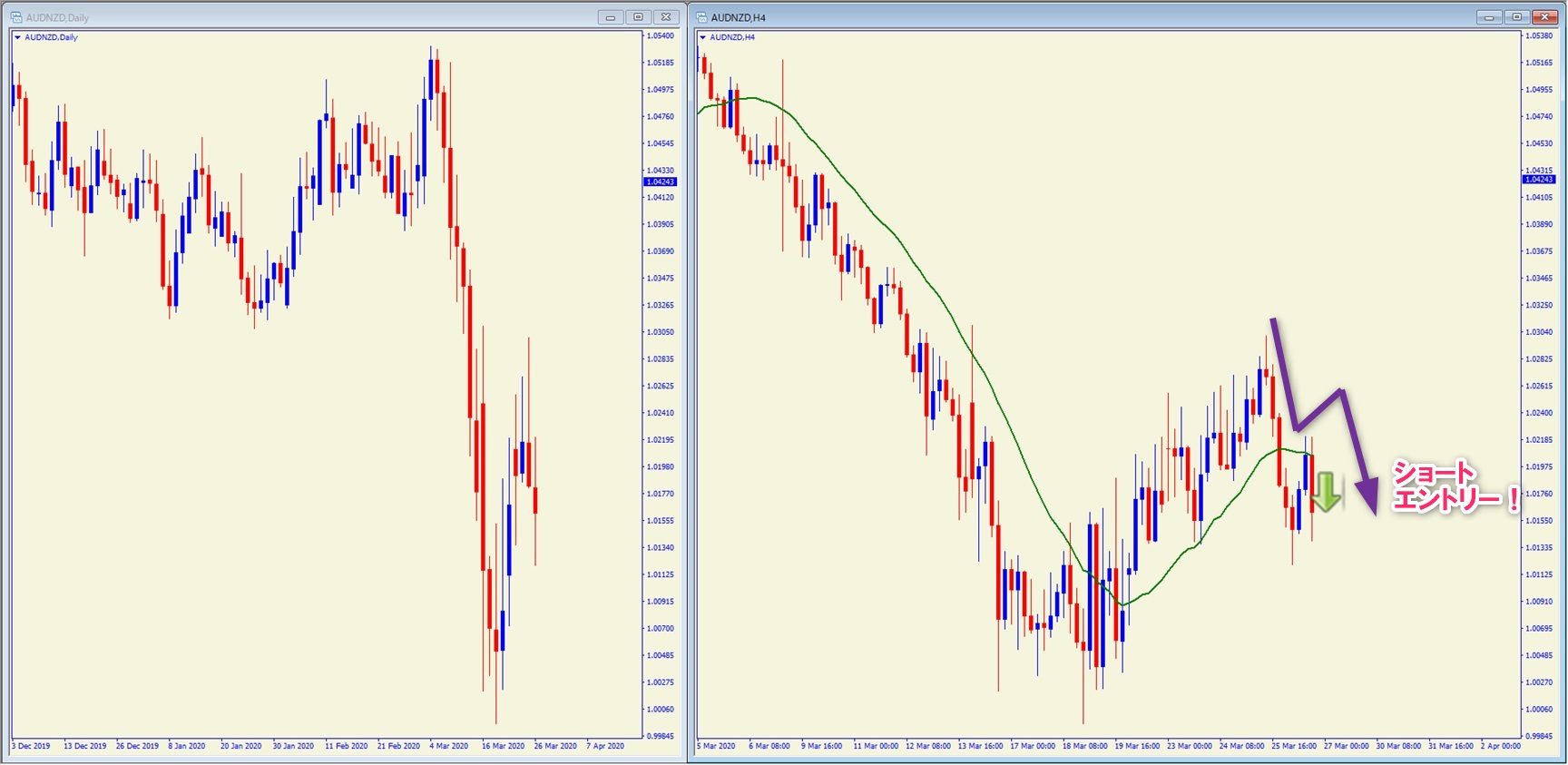Click the 3 Dec 2019 date on the Daily time axis
Image resolution: width=1568 pixels, height=765 pixels.
(31, 746)
